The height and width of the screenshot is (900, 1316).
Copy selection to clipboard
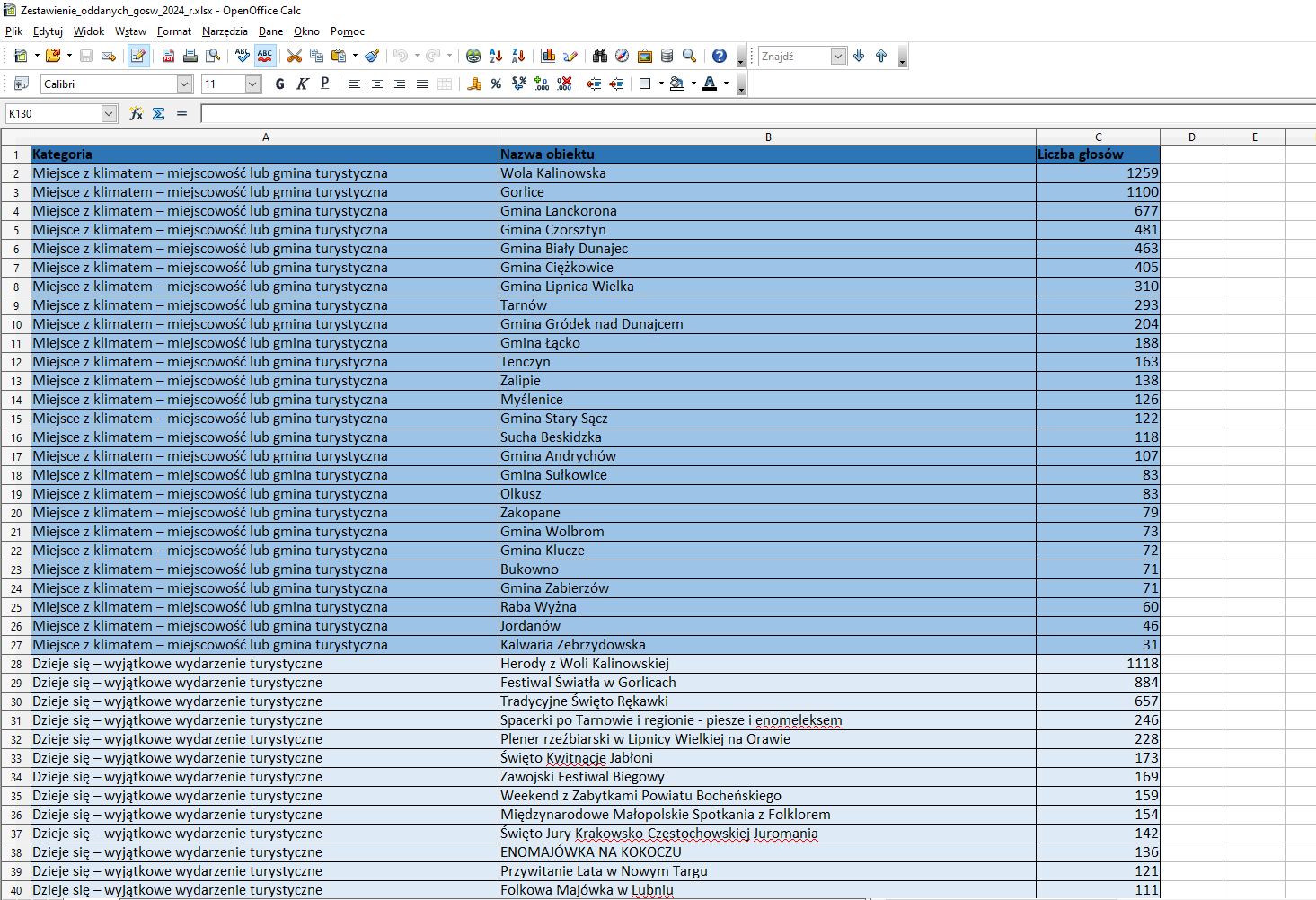(x=316, y=56)
